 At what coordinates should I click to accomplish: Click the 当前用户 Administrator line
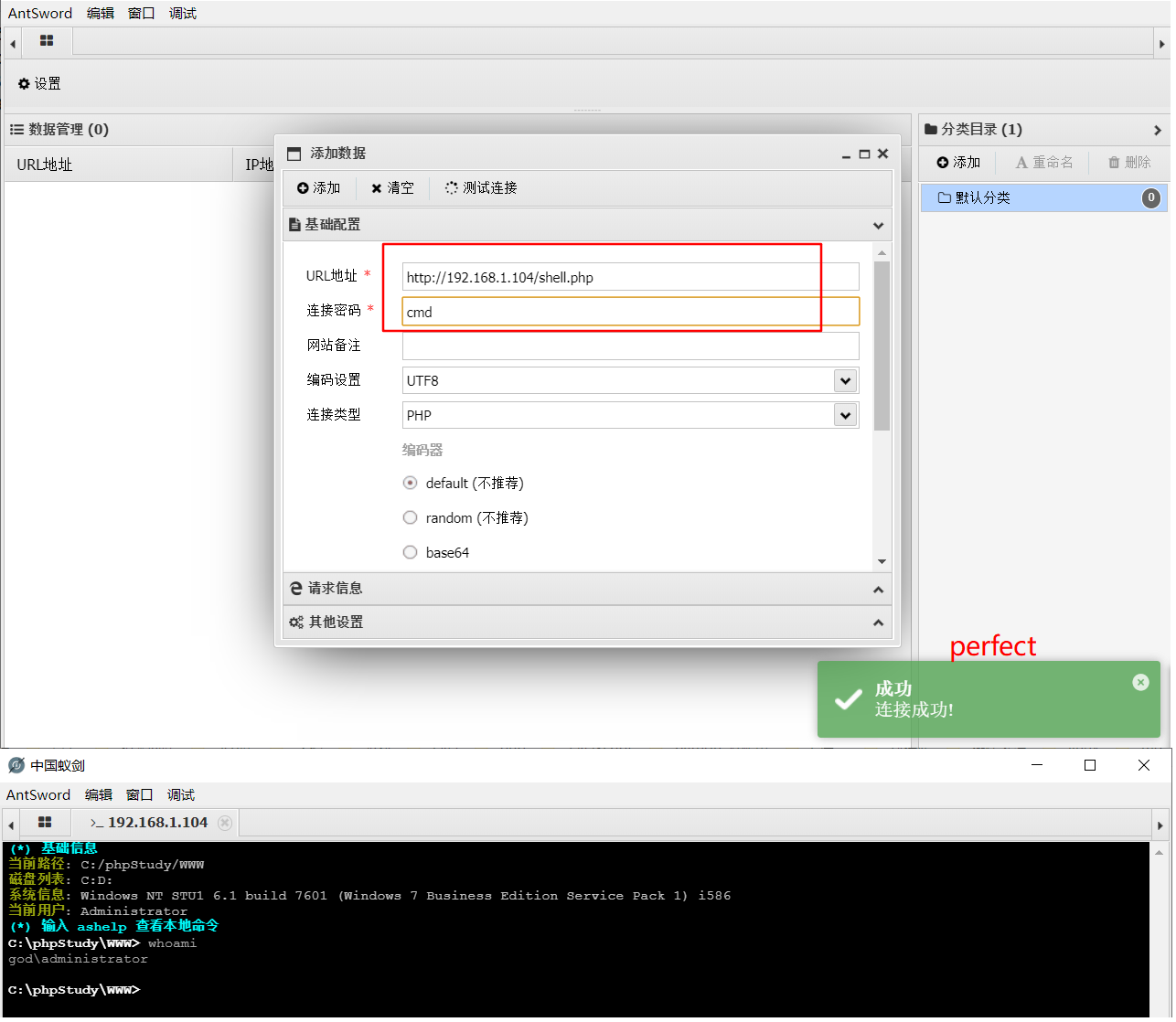98,910
